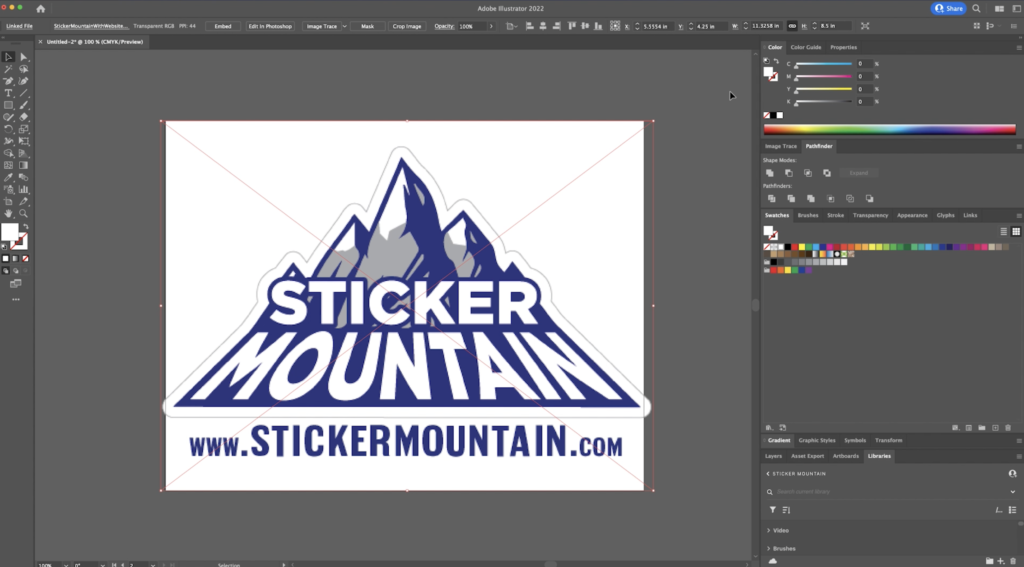Choose the Rectangle tool
The height and width of the screenshot is (567, 1024).
pyautogui.click(x=8, y=105)
